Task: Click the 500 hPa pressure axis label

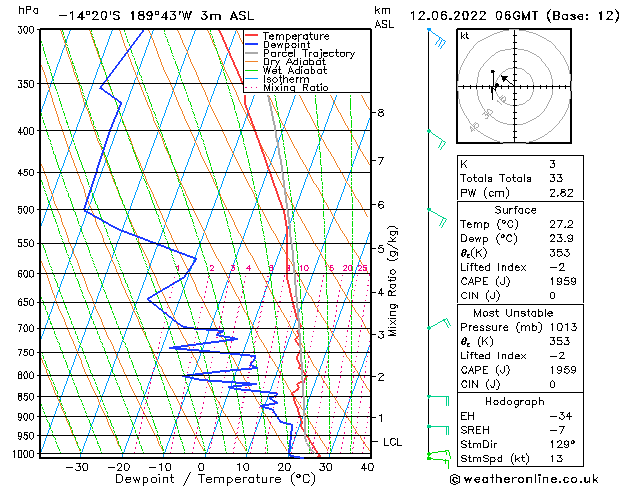Action: [x=26, y=210]
